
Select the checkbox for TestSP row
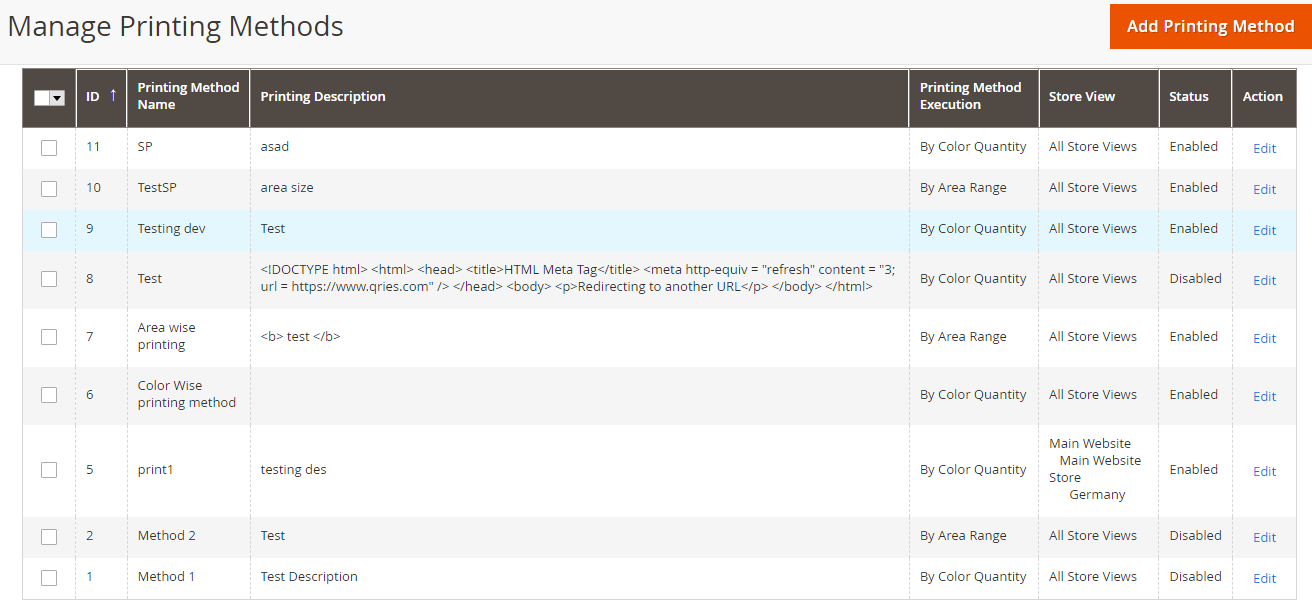tap(49, 189)
